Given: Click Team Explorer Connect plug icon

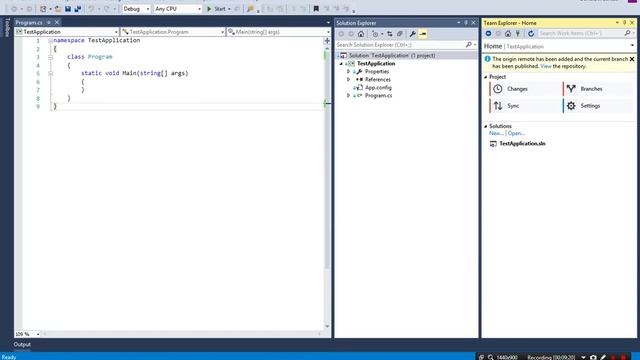Looking at the screenshot, I should point(518,33).
